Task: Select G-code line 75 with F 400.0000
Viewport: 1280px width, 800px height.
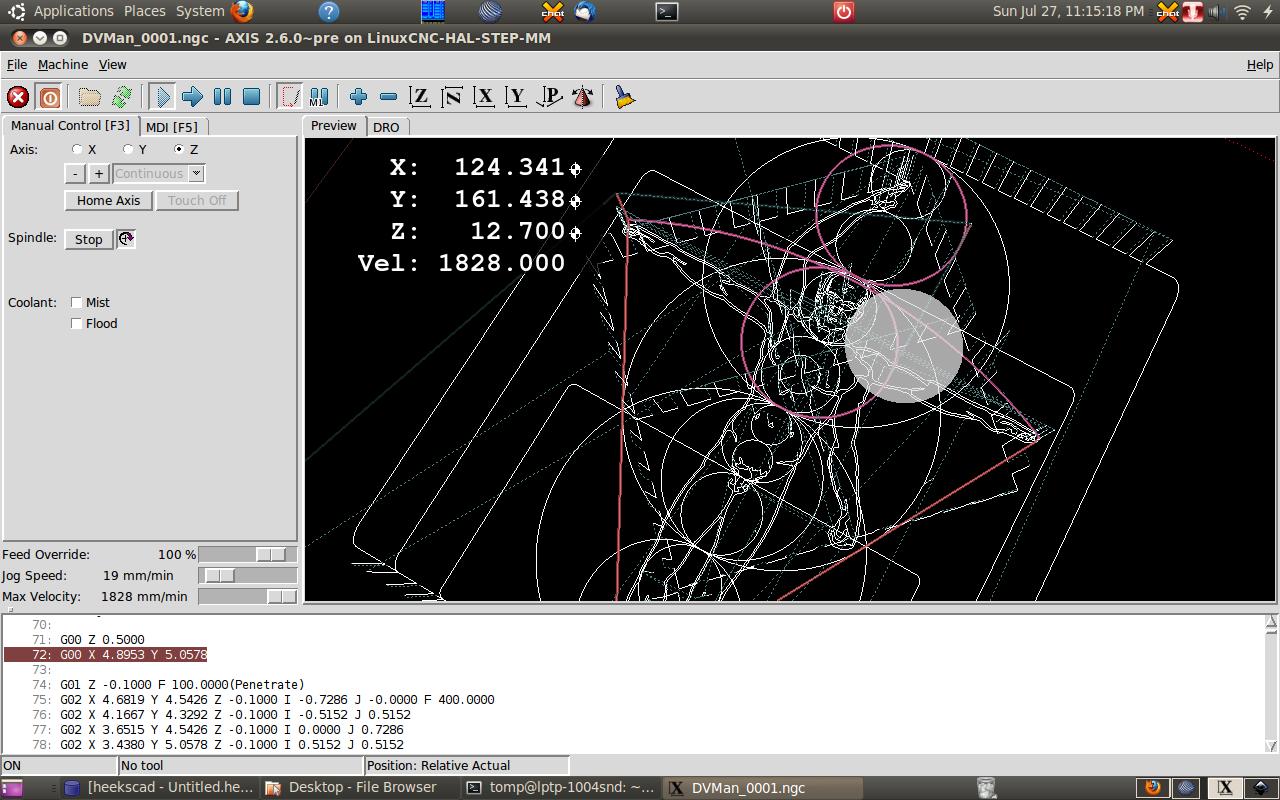Action: click(x=277, y=699)
